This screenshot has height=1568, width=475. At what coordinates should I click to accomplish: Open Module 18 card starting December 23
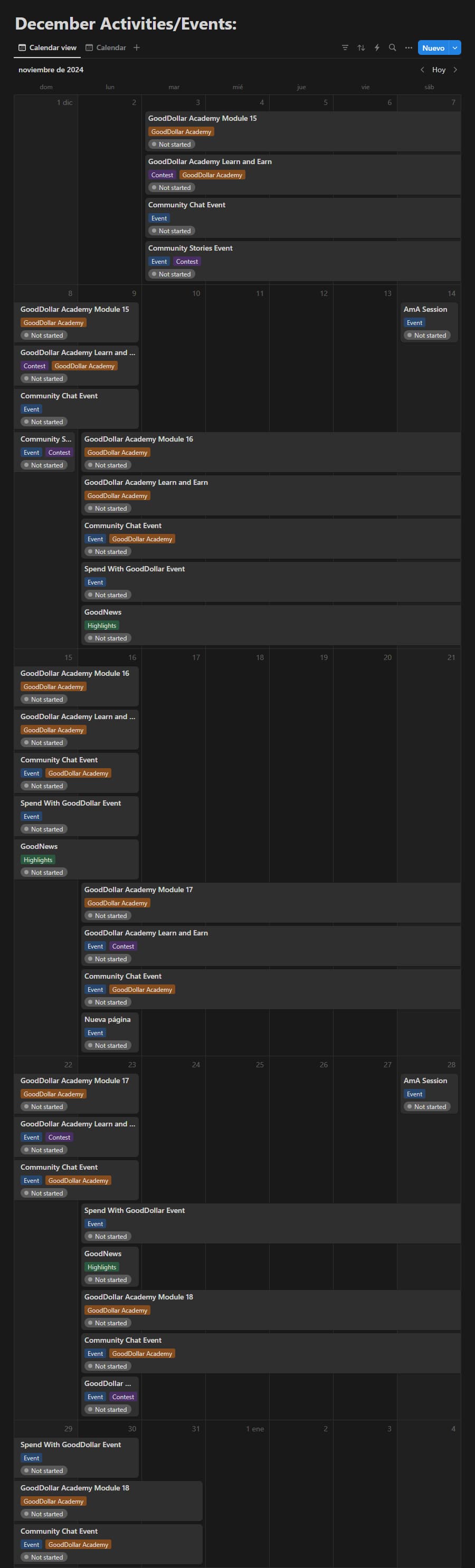pyautogui.click(x=271, y=1309)
